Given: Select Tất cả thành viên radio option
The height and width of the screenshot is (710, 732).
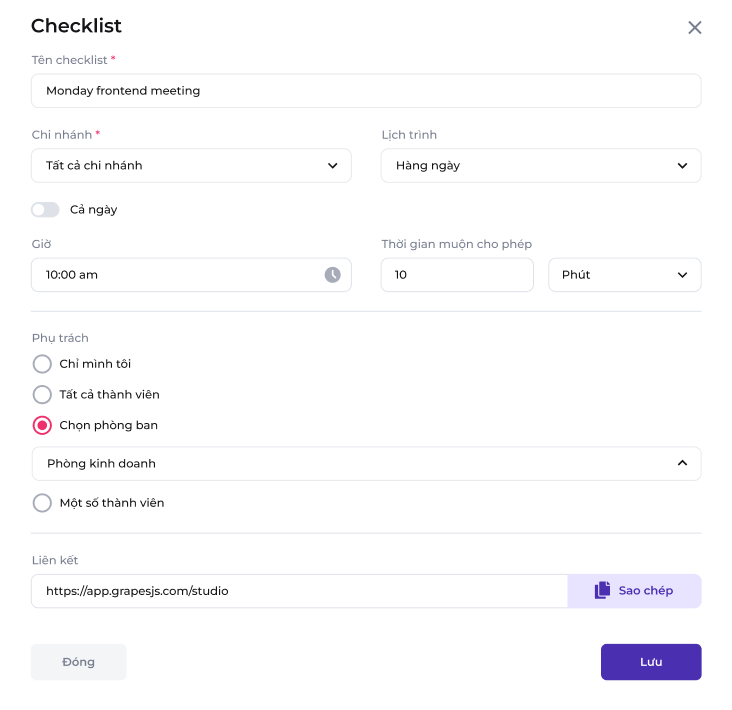Looking at the screenshot, I should (42, 395).
